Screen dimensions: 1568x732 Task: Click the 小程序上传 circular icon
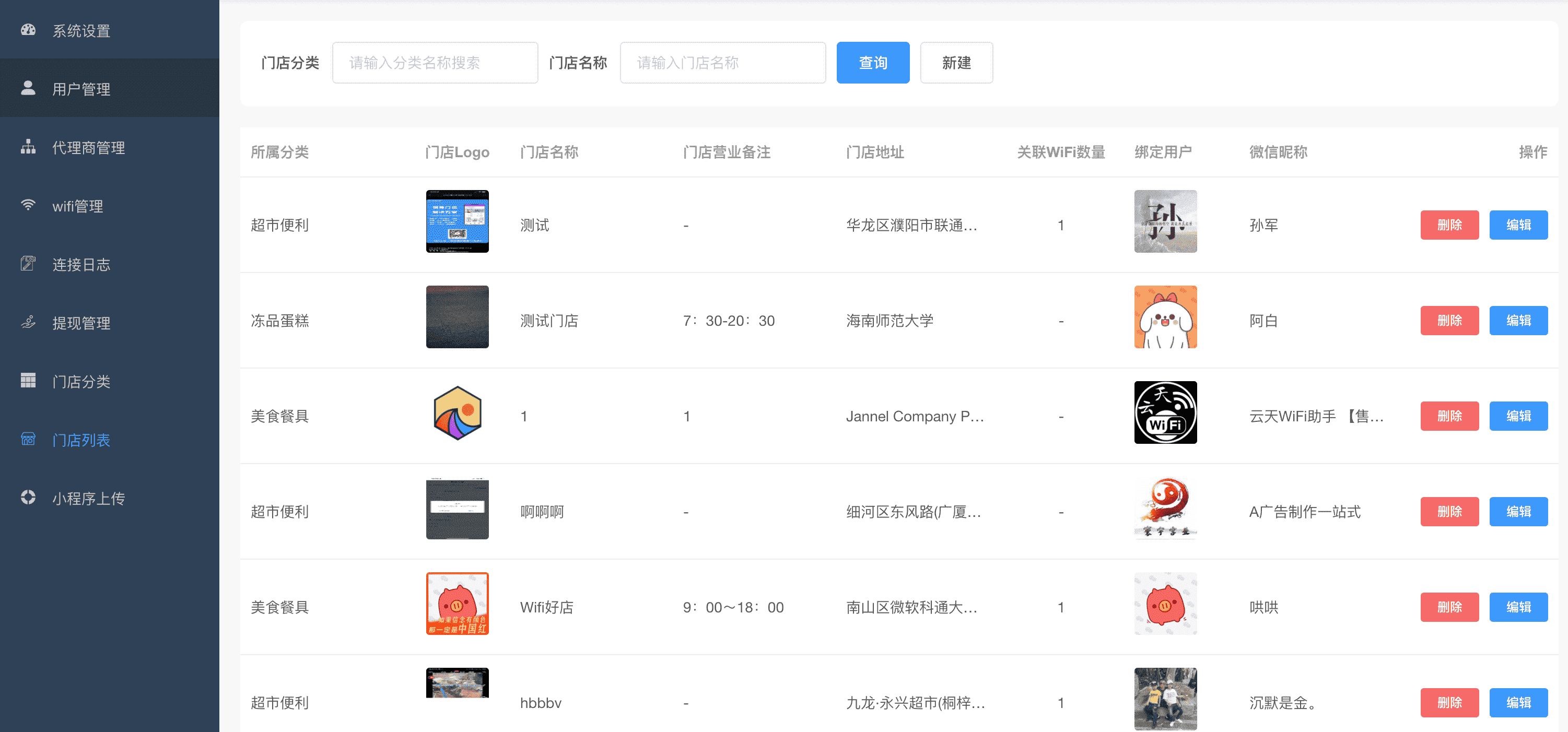tap(28, 497)
